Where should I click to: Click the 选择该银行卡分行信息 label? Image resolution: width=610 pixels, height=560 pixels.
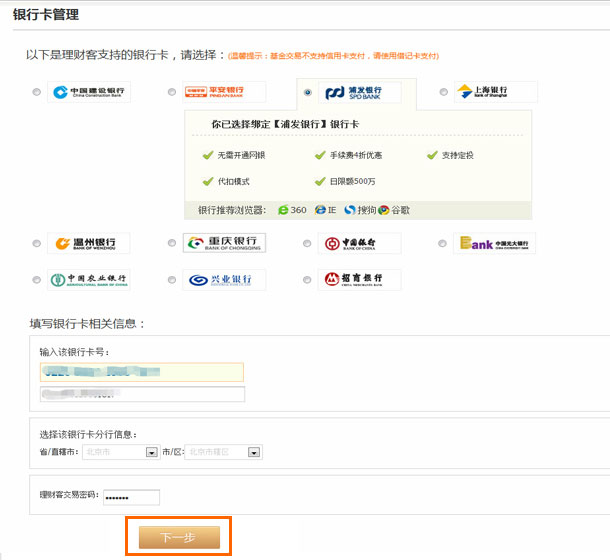click(88, 434)
